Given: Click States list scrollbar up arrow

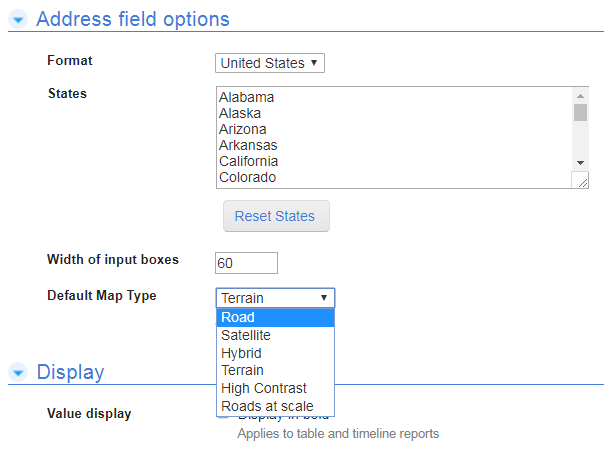Looking at the screenshot, I should [581, 96].
